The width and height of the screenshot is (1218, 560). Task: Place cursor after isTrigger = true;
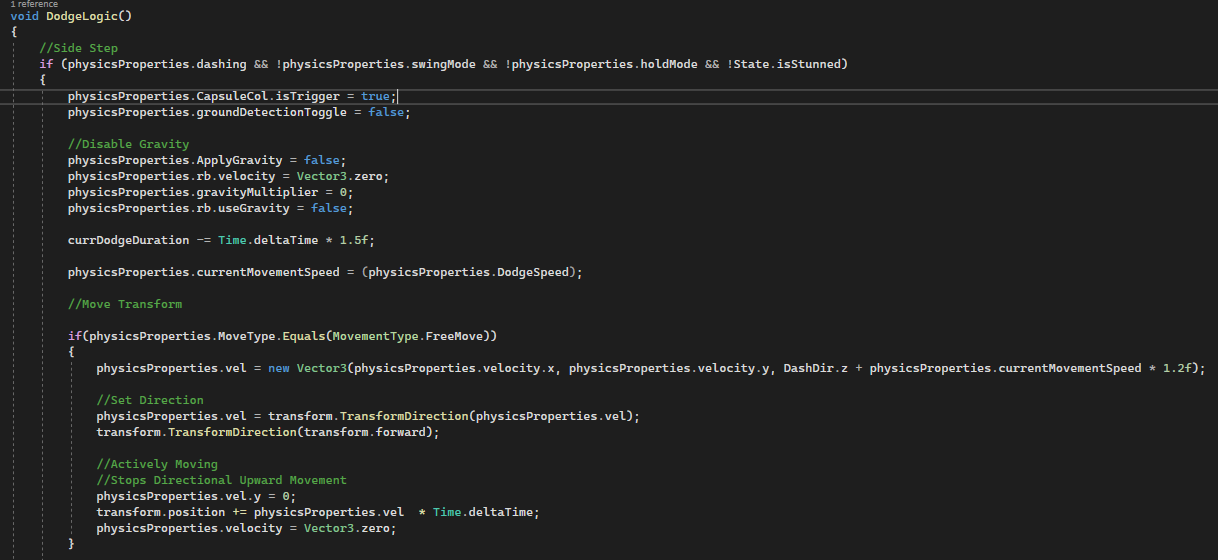398,96
